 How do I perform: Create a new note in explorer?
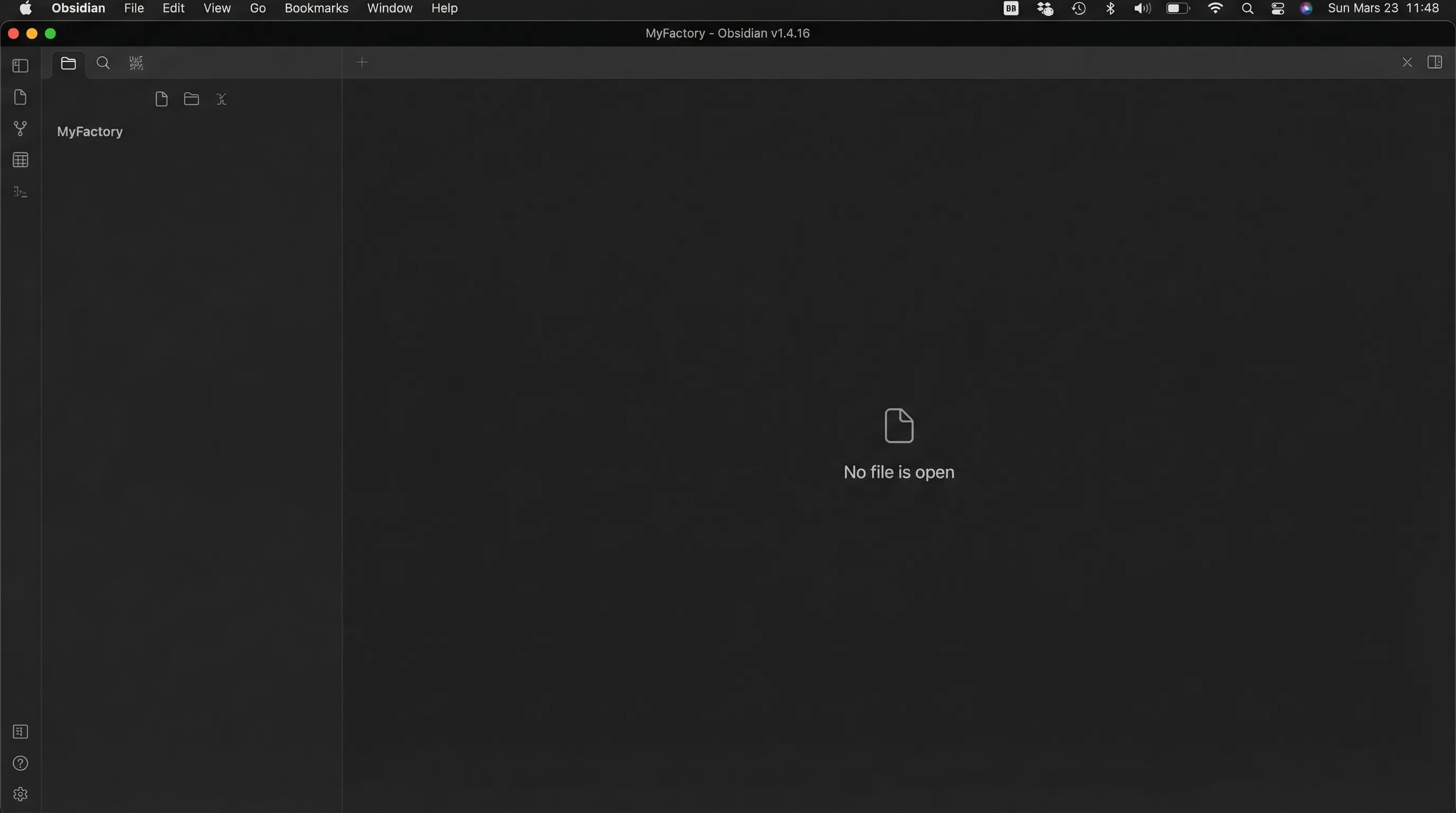click(161, 100)
